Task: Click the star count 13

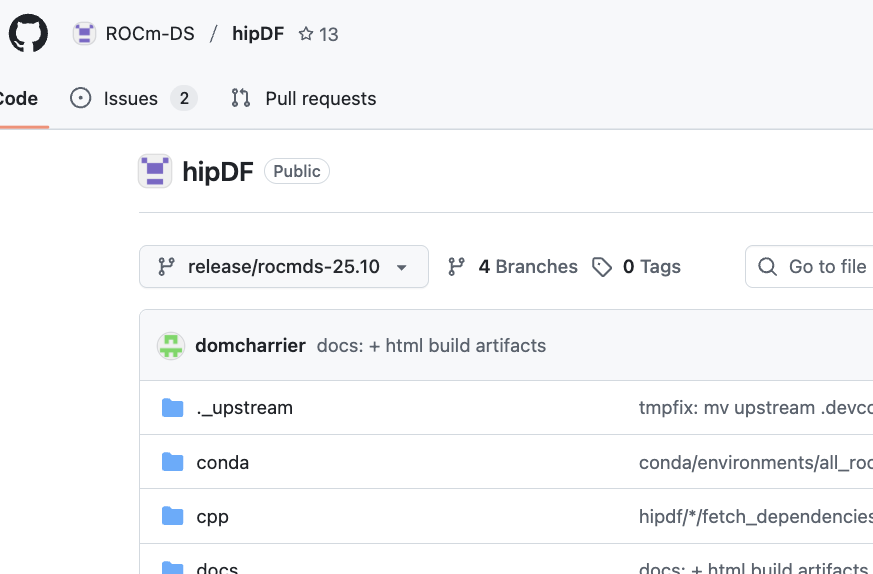Action: tap(328, 35)
